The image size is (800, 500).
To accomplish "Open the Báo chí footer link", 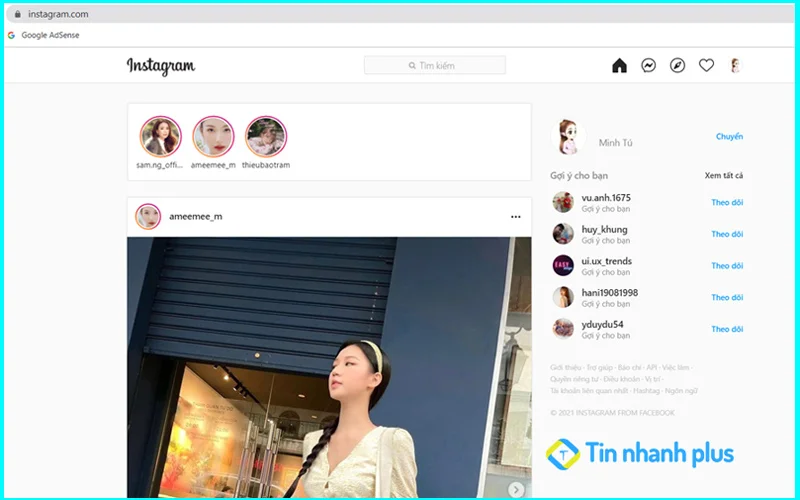I will point(630,367).
